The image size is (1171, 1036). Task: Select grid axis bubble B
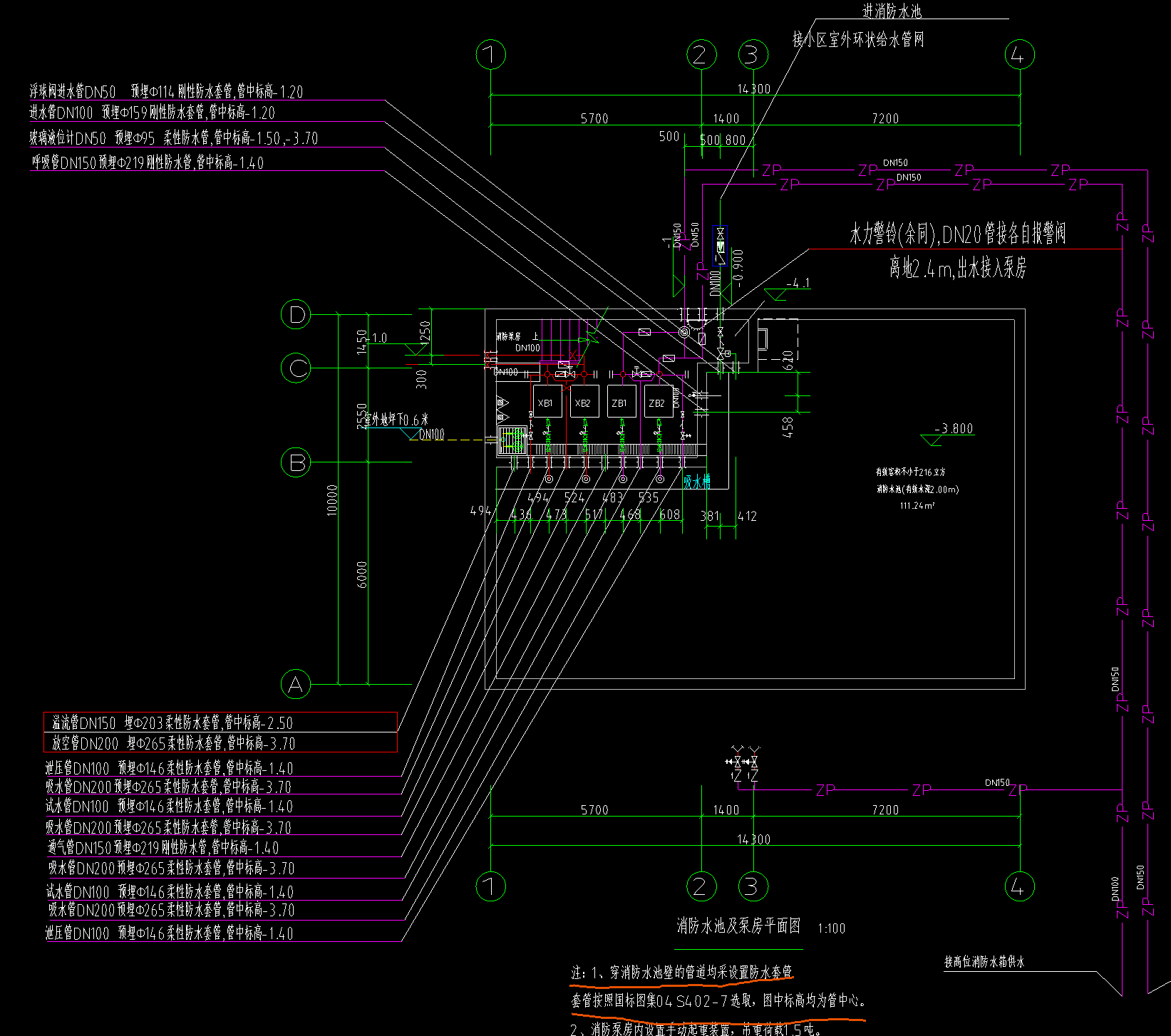point(296,462)
